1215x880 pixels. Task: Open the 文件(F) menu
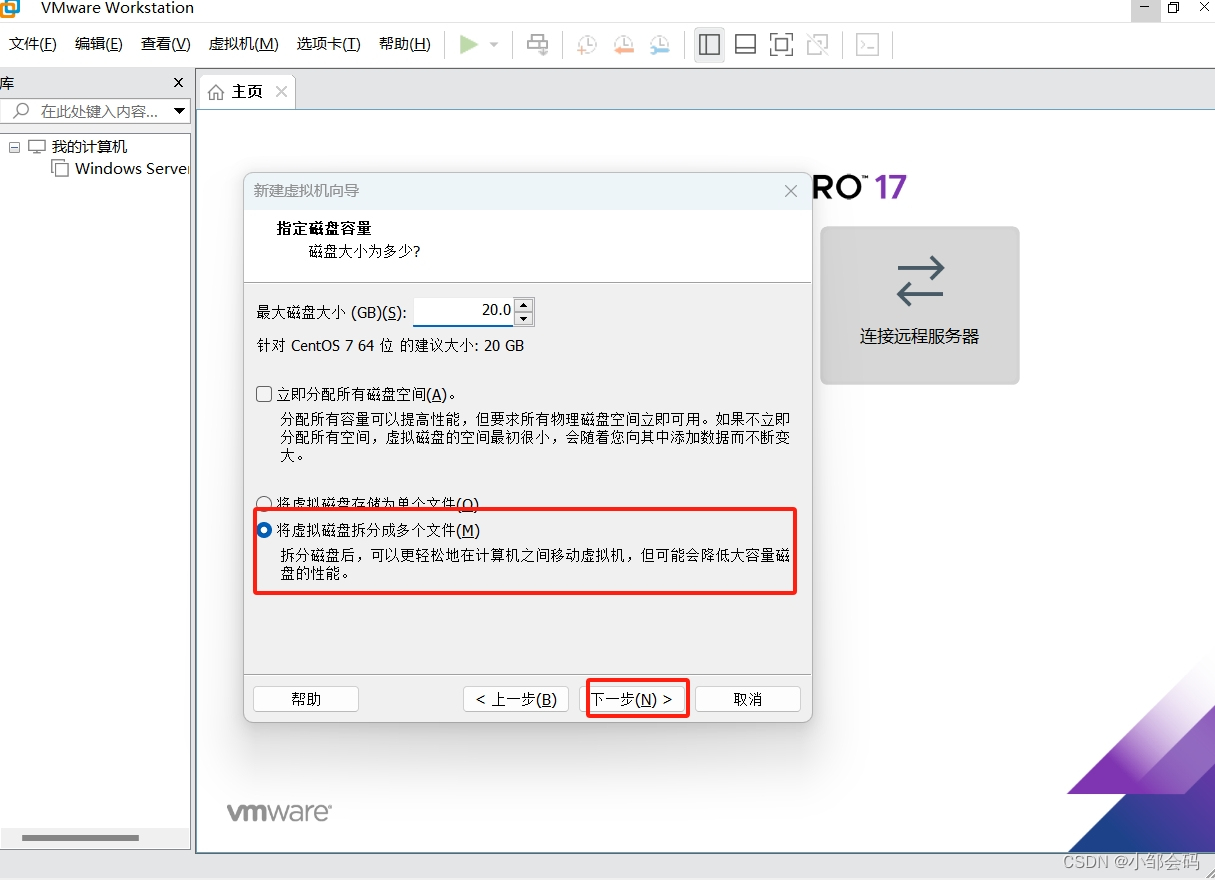(33, 44)
